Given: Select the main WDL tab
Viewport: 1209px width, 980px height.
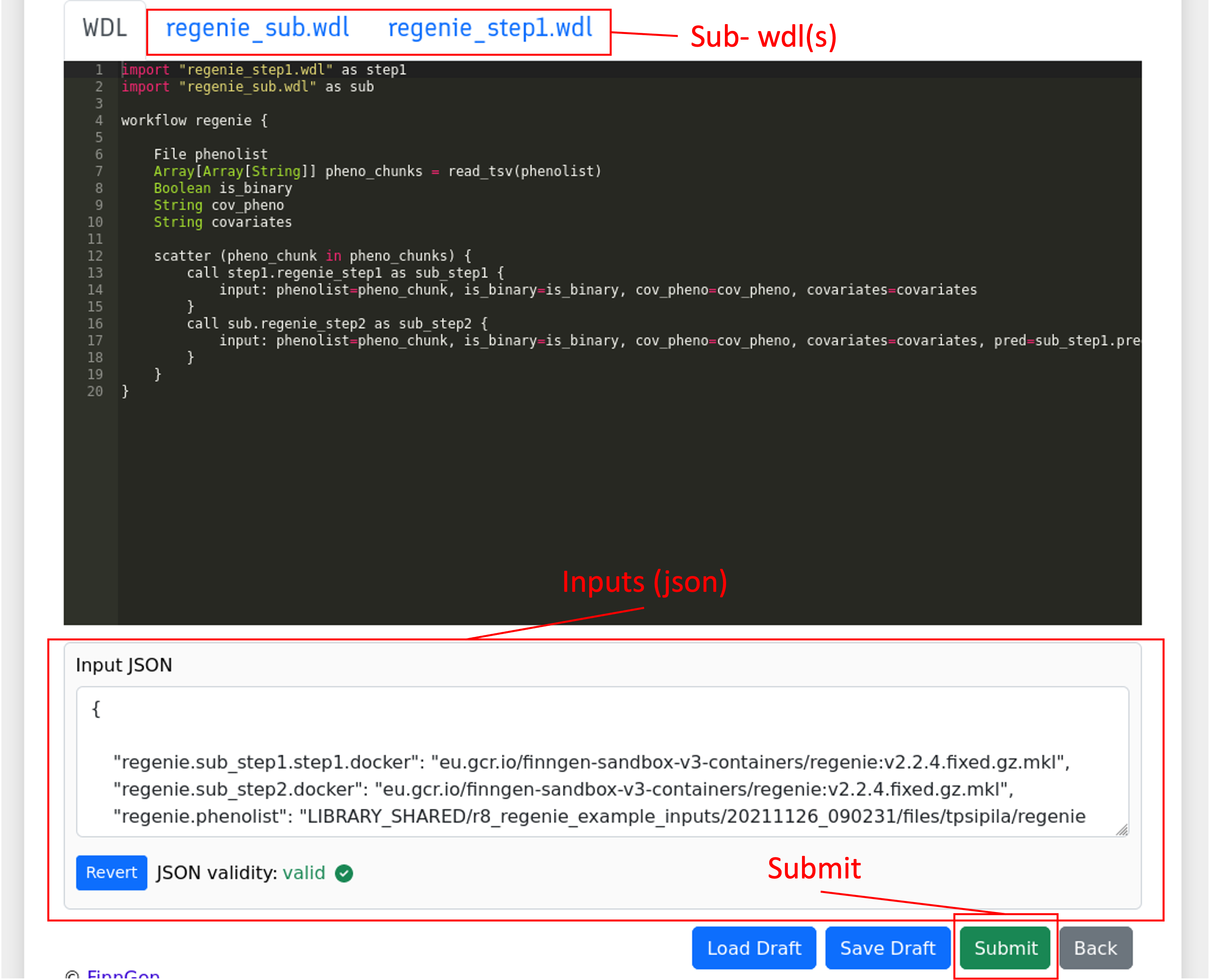Looking at the screenshot, I should coord(105,28).
